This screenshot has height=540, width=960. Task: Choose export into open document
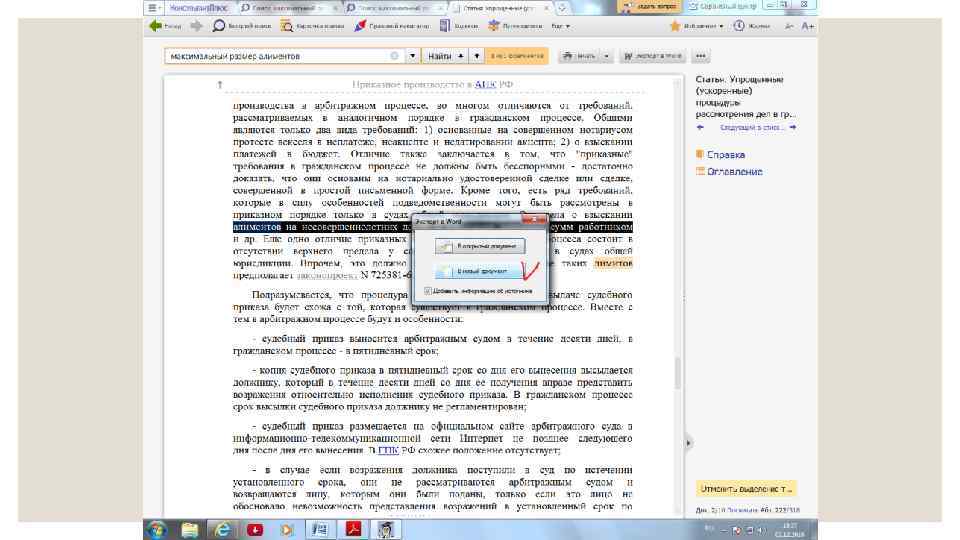[x=480, y=246]
